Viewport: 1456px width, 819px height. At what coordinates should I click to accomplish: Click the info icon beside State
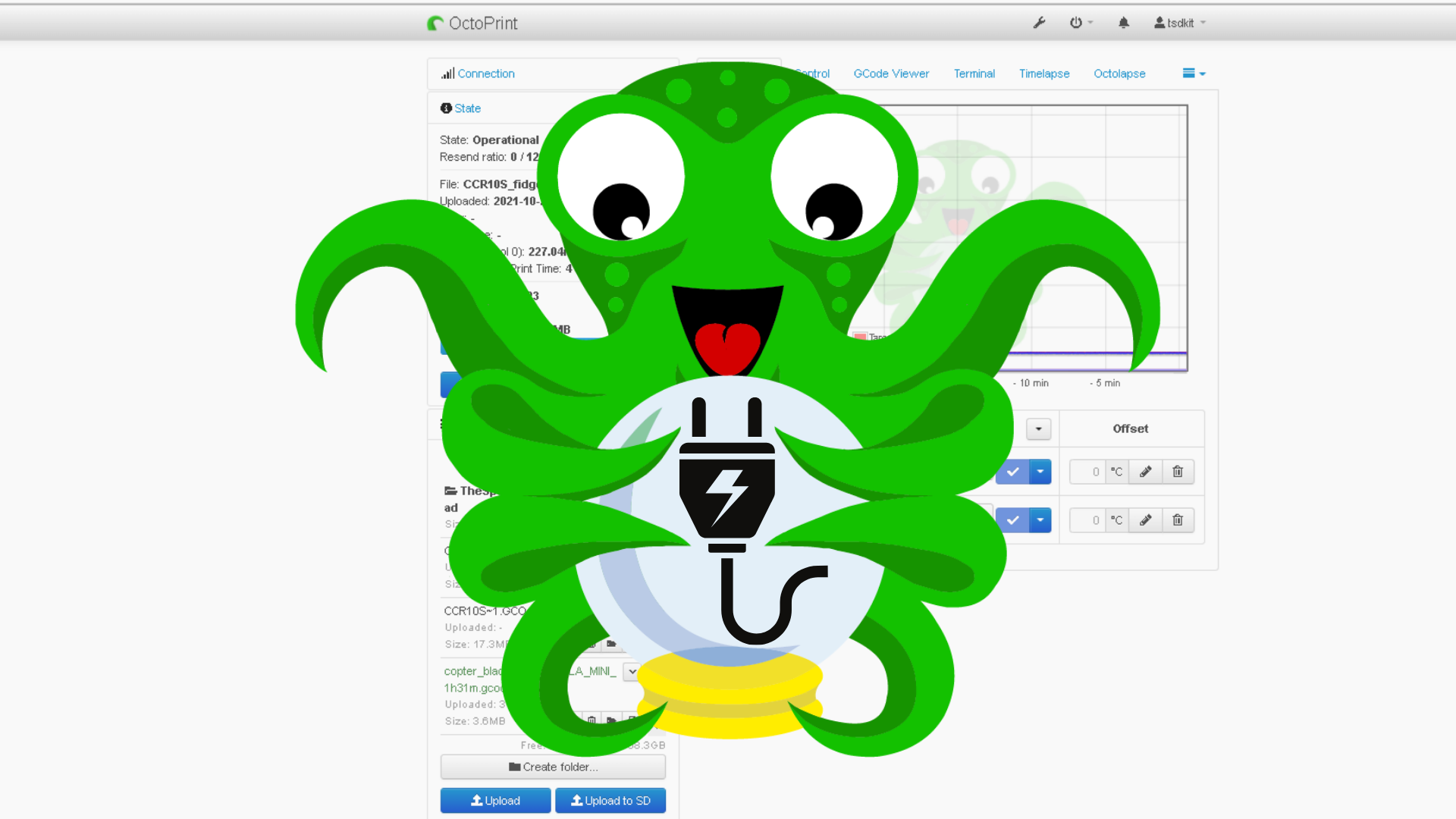(x=446, y=108)
